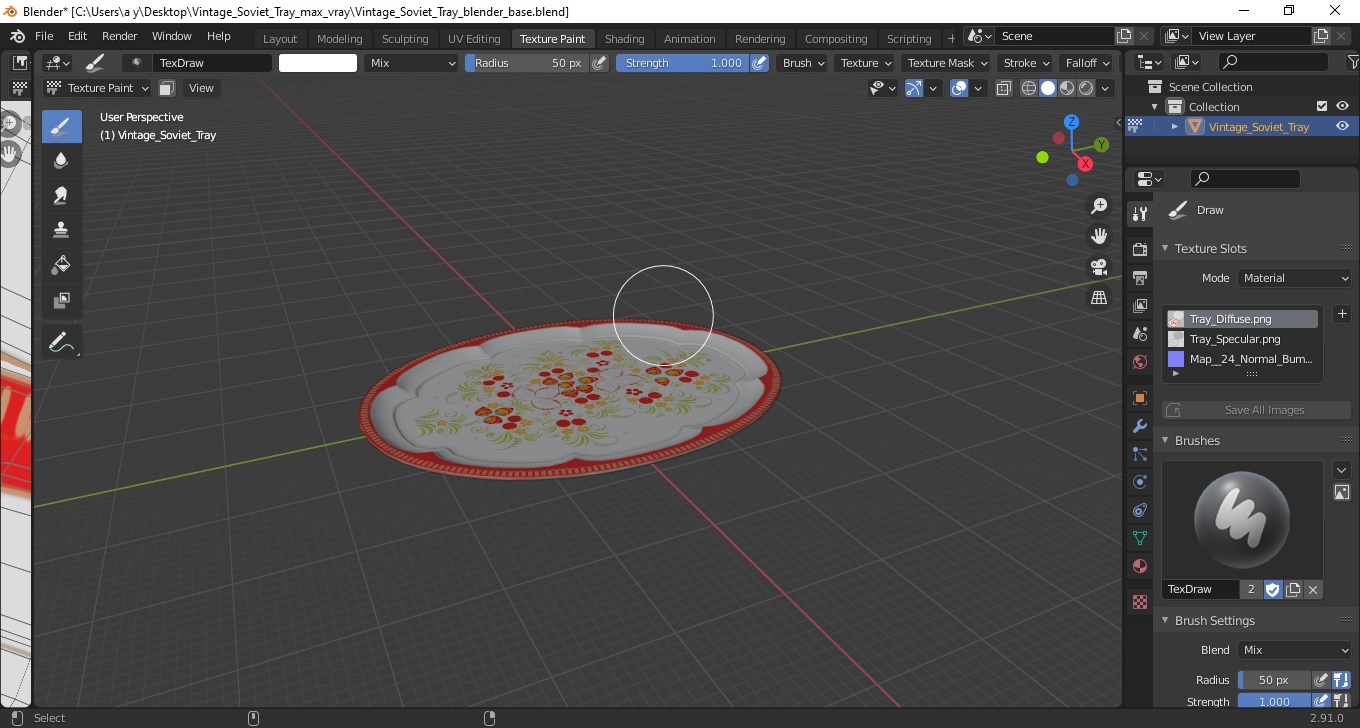1360x728 pixels.
Task: Select the Smear tool
Action: tap(61, 195)
